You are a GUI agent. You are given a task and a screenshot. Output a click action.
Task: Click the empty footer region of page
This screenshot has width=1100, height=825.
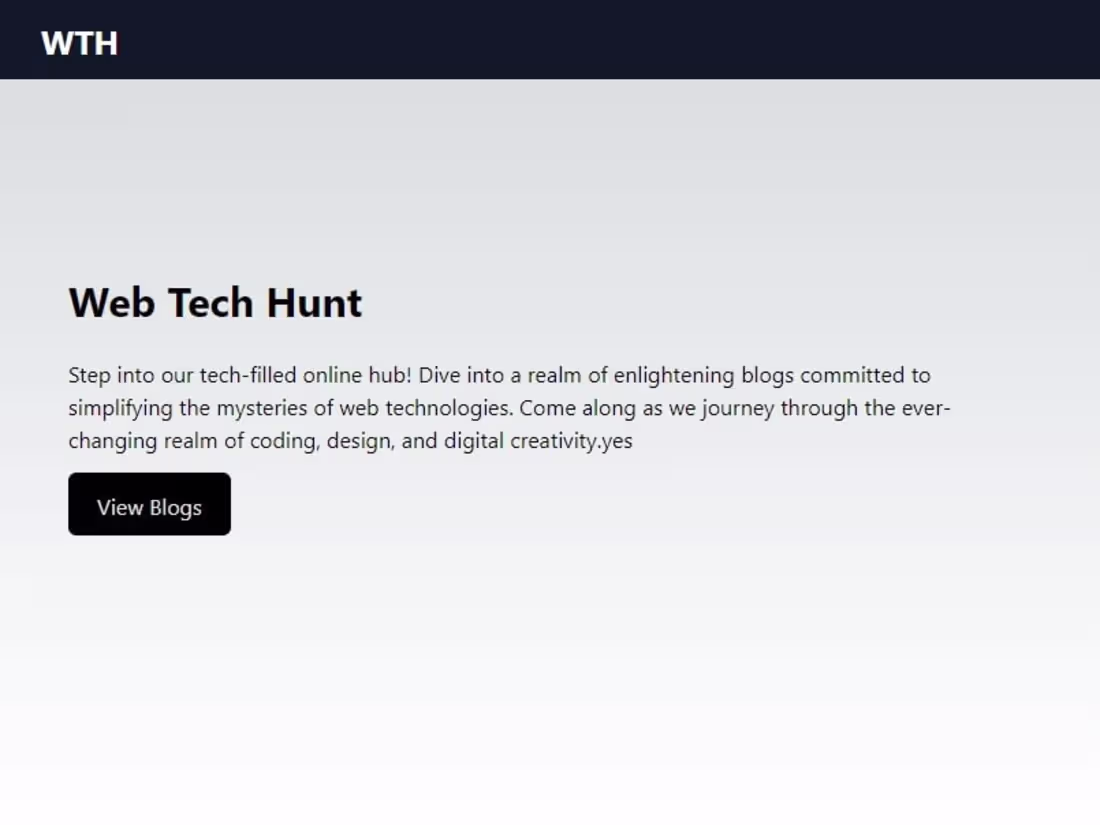coord(550,790)
